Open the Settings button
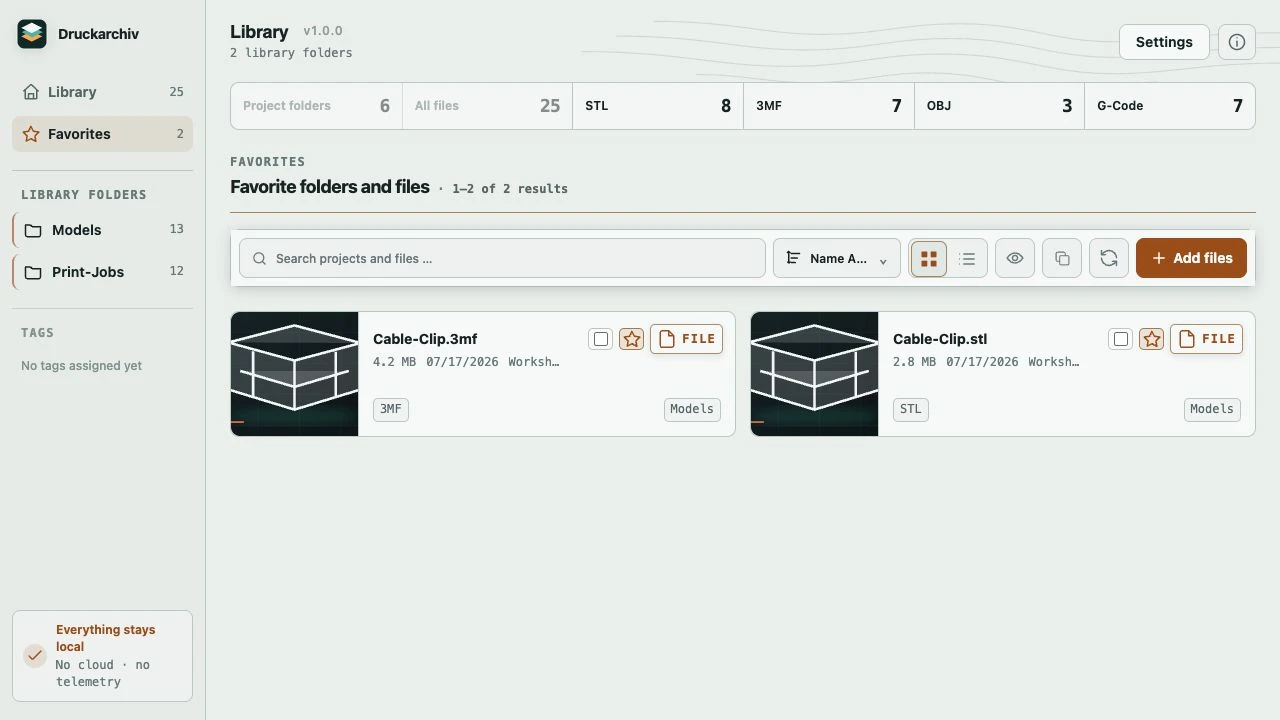 1164,42
